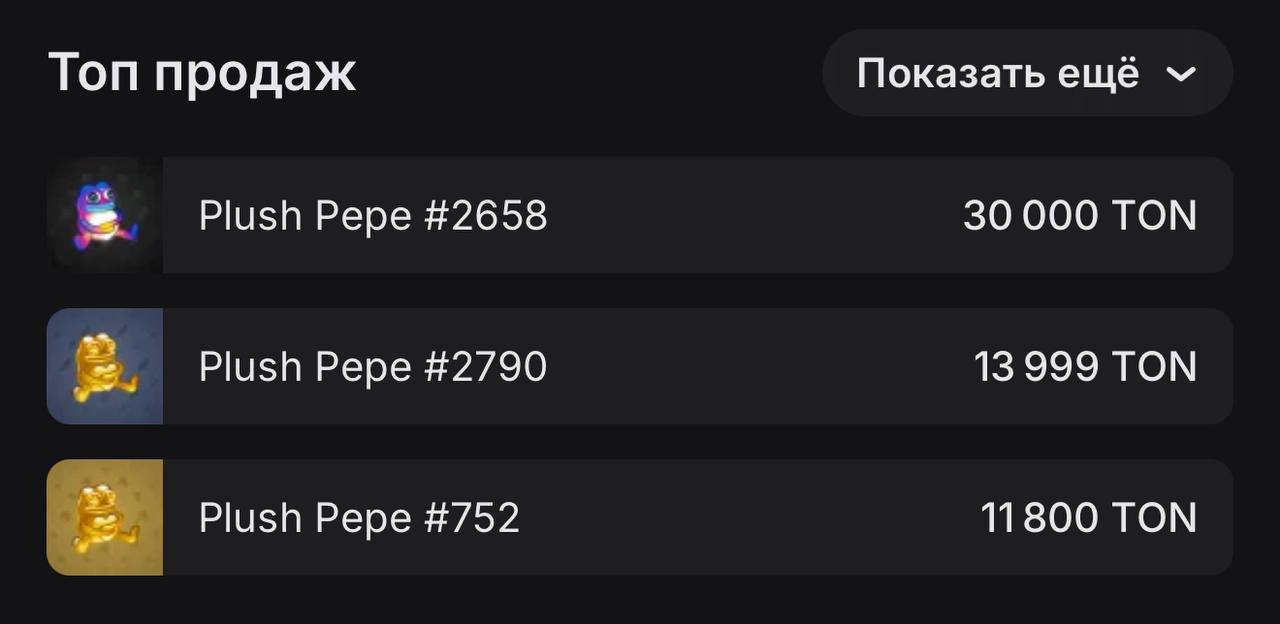Screen dimensions: 1280x624
Task: Click the Показать ещё text label
Action: pos(997,74)
